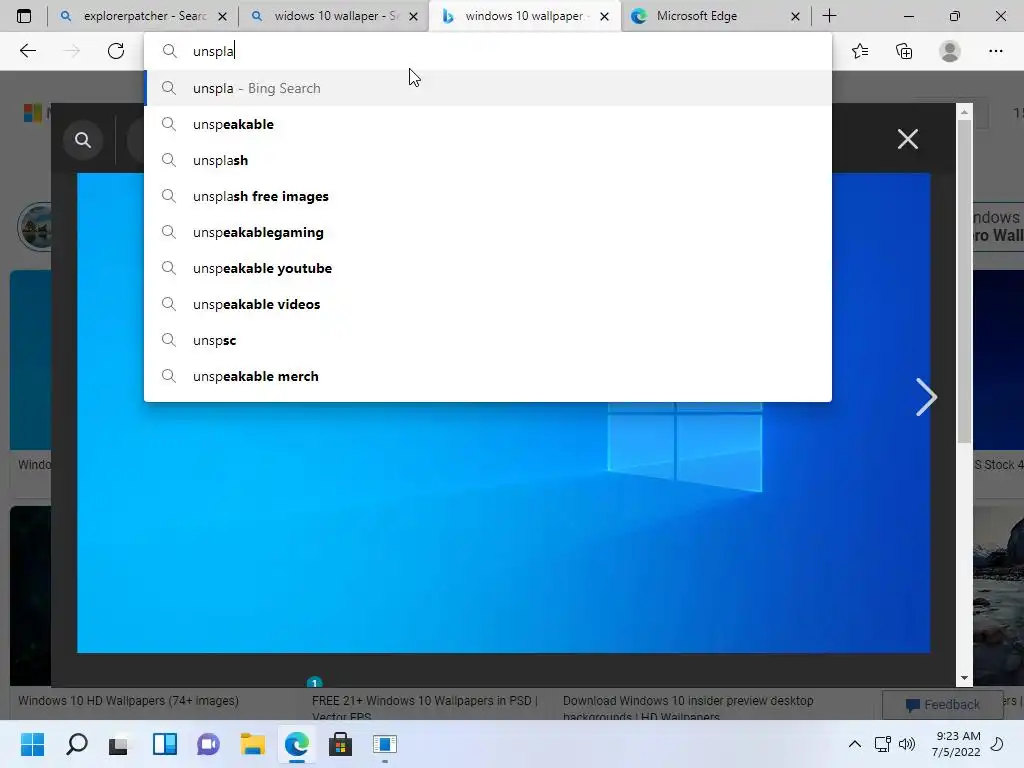Image resolution: width=1024 pixels, height=768 pixels.
Task: Select the windows 10 wallpaper Bing tab
Action: pos(526,16)
